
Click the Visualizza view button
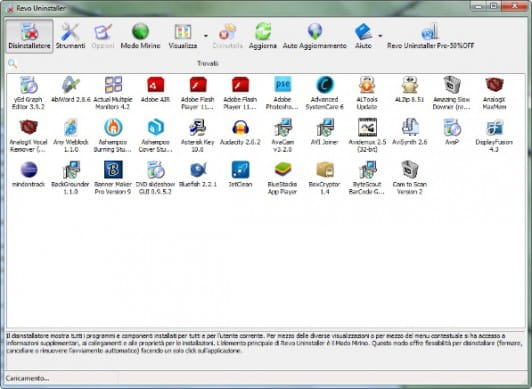click(x=183, y=36)
